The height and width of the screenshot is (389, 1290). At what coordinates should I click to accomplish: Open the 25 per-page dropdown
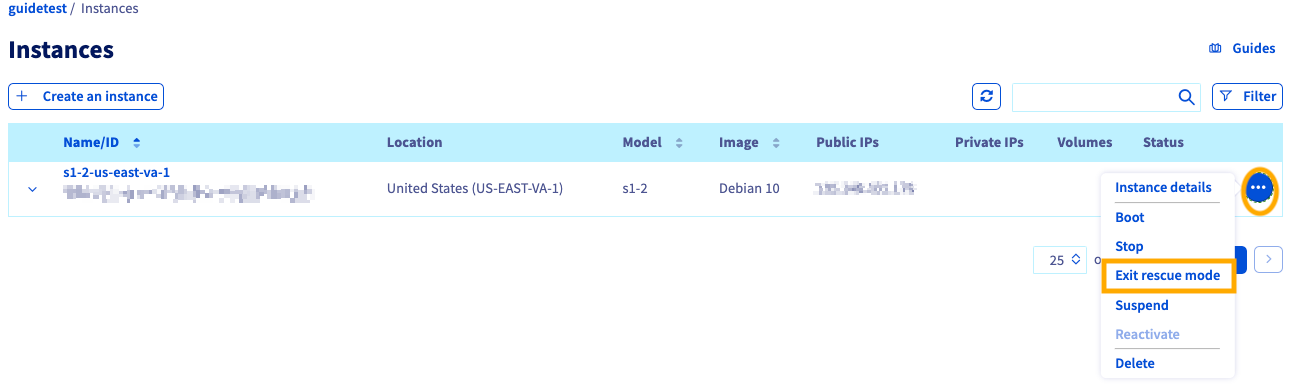1059,260
